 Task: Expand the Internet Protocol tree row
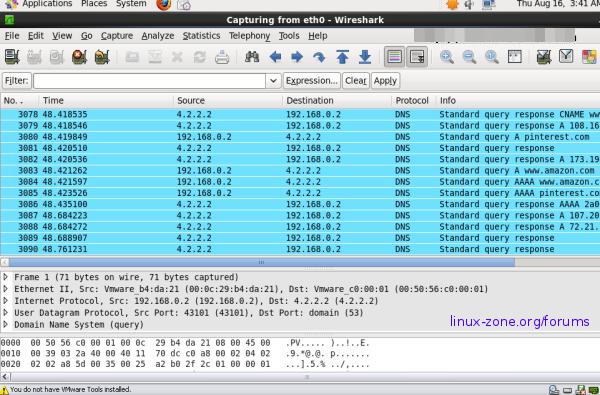coord(5,300)
